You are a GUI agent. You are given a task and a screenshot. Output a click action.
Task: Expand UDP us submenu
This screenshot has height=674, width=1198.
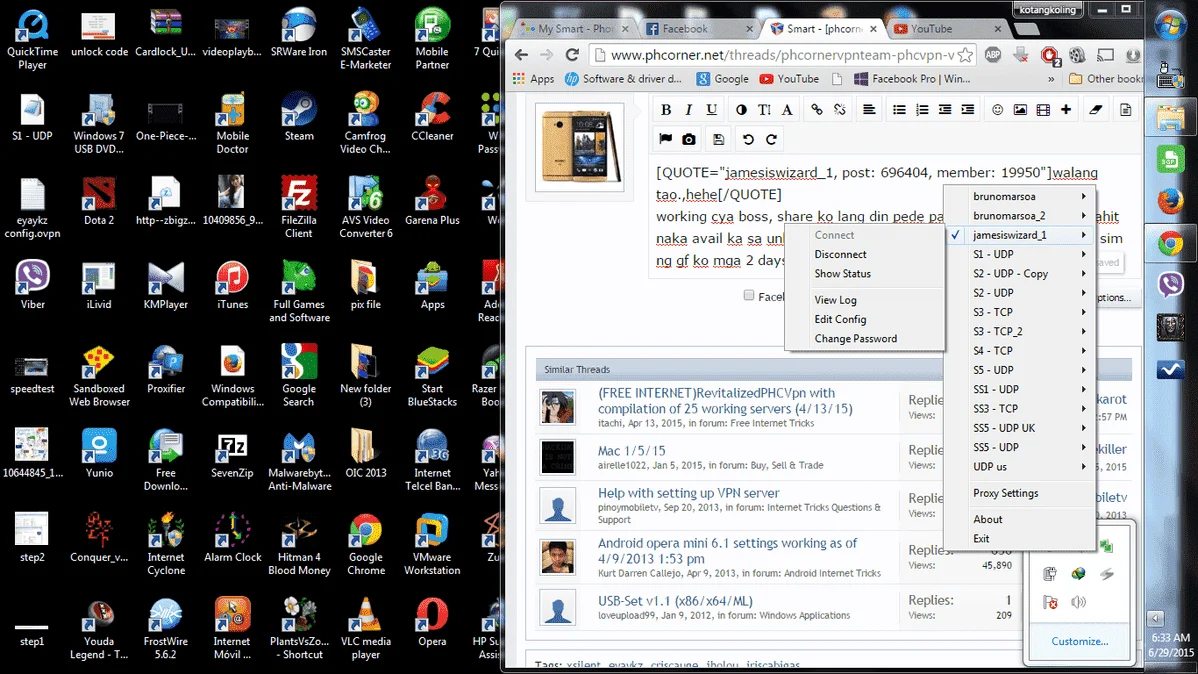click(1019, 466)
